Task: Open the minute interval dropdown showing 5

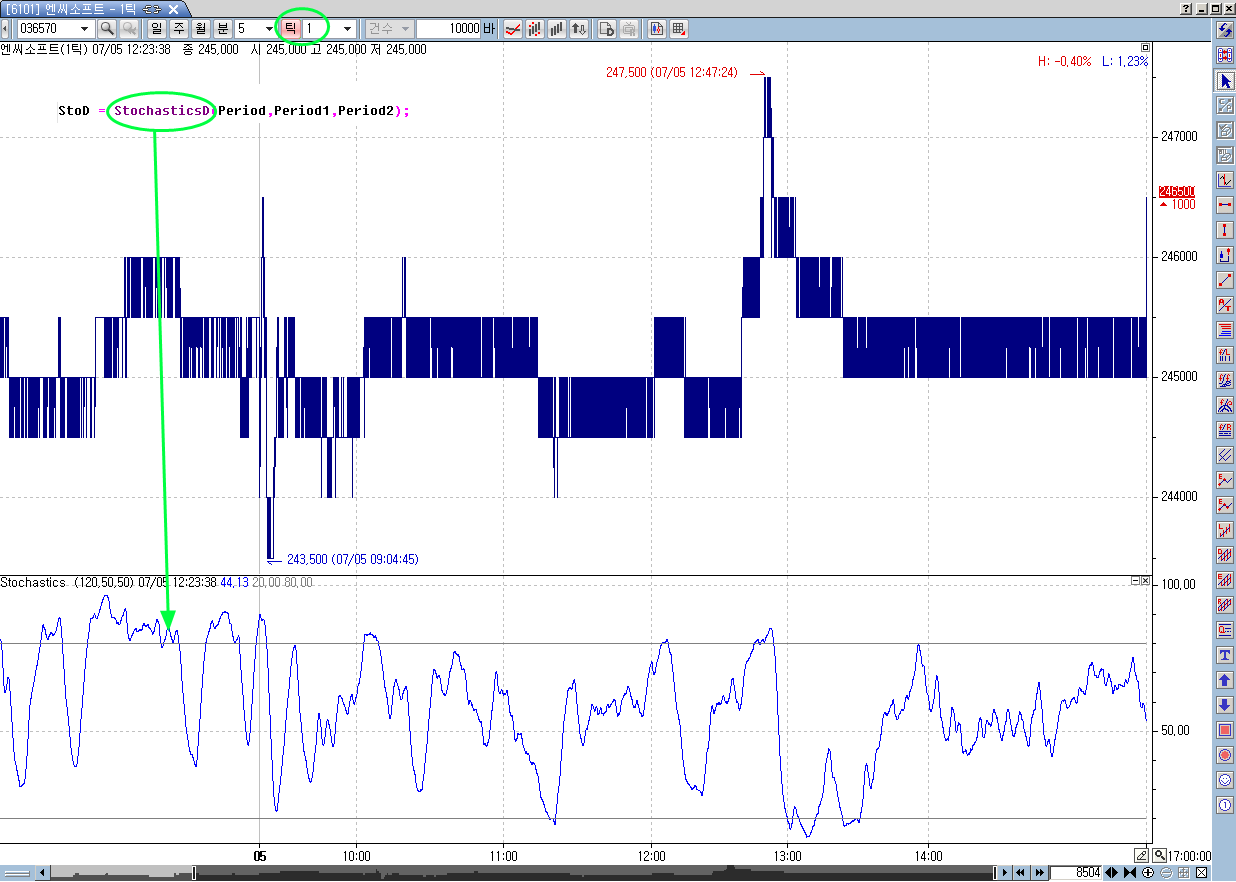Action: pyautogui.click(x=270, y=29)
